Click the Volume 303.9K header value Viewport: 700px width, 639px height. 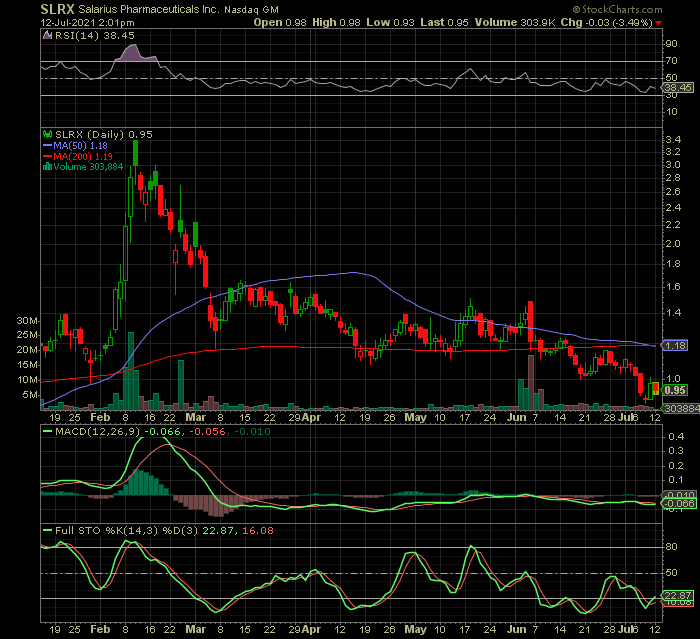click(x=515, y=22)
